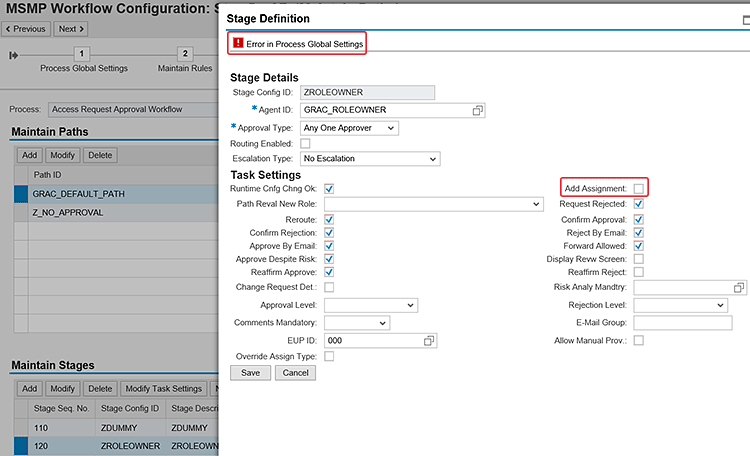This screenshot has width=750, height=456.
Task: Cancel the Stage Definition dialog
Action: 295,372
